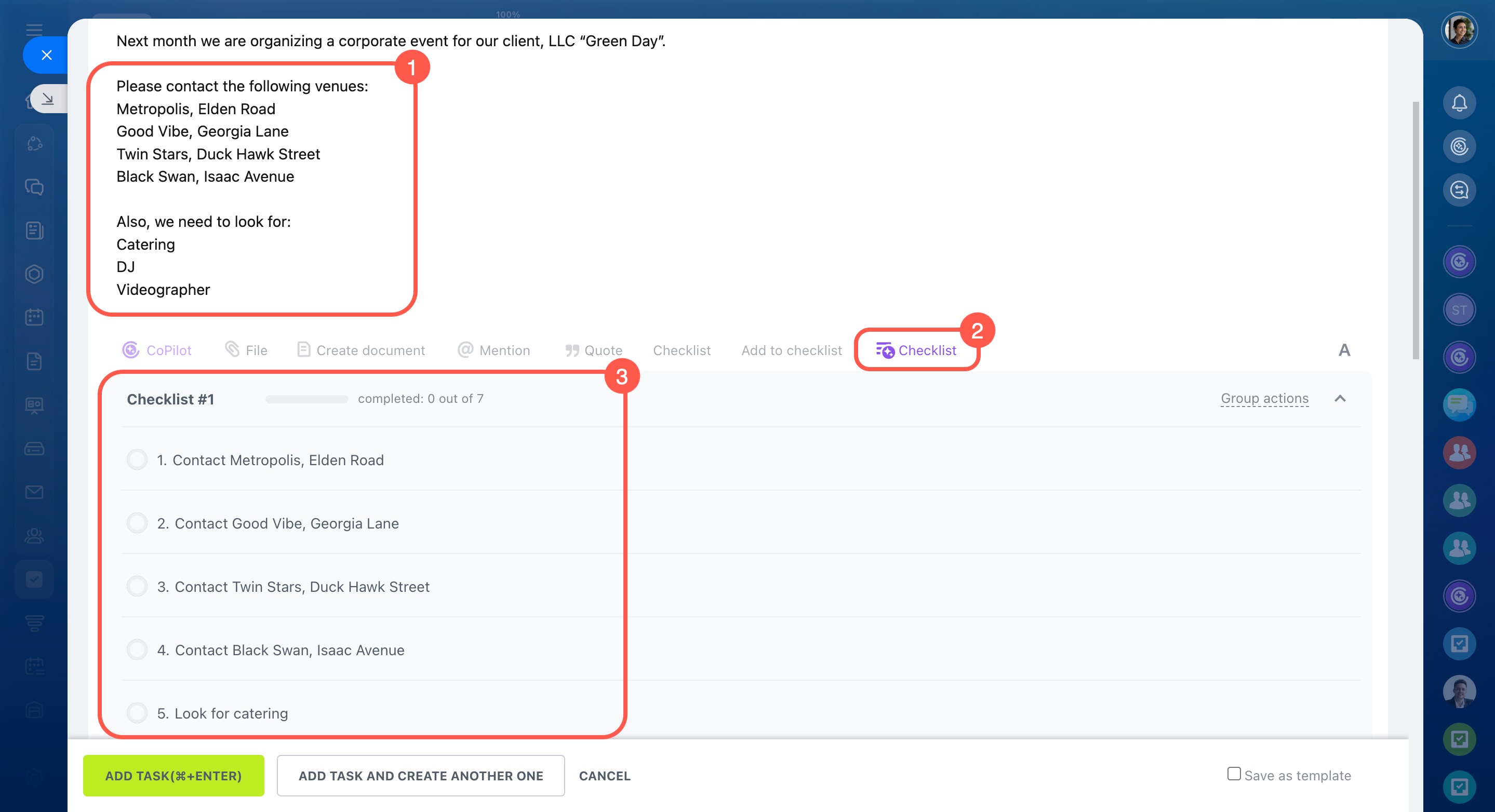Click the Create document icon
This screenshot has width=1495, height=812.
coord(303,349)
